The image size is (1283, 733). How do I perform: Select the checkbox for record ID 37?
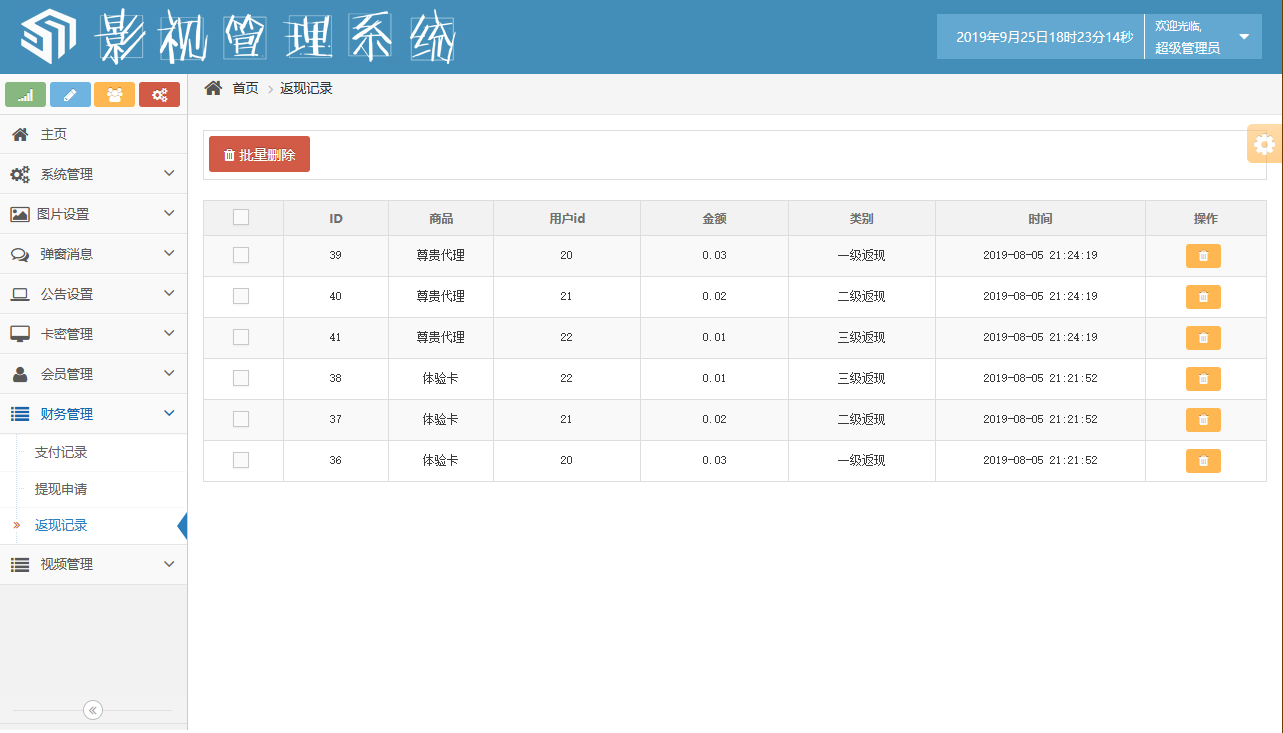click(241, 419)
